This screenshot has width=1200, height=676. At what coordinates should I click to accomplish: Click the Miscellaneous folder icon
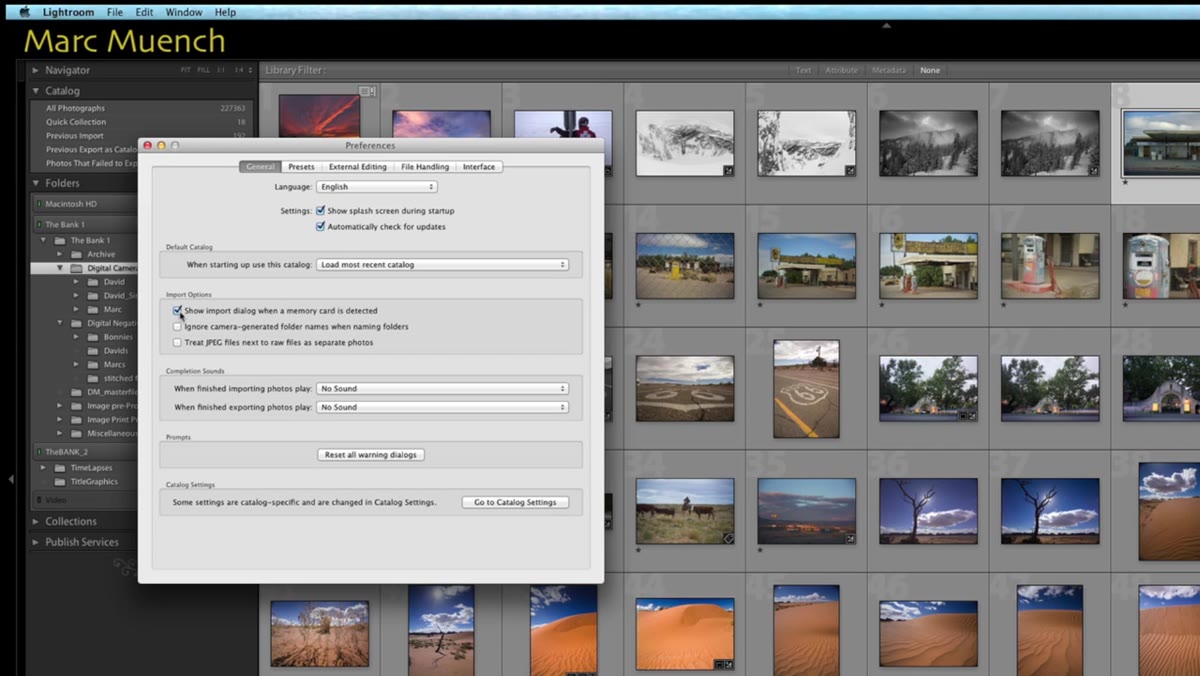point(76,433)
